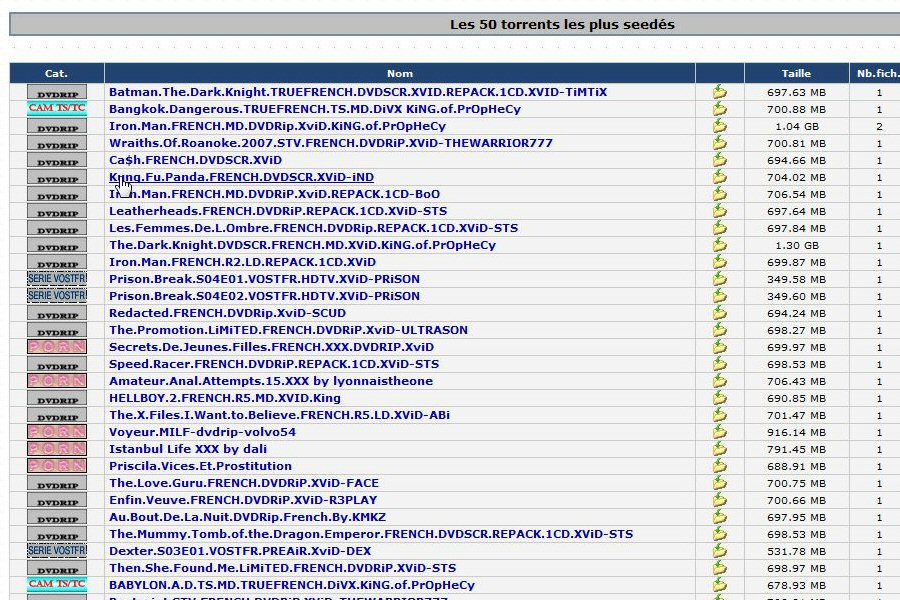This screenshot has width=900, height=600.
Task: Click download icon for HELLBOY.2 row
Action: coord(719,398)
